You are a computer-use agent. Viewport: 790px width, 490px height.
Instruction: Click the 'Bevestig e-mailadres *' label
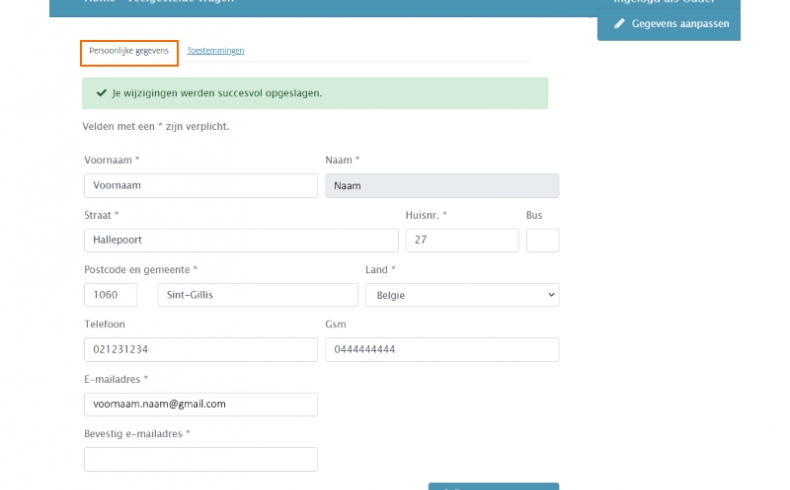coord(137,434)
